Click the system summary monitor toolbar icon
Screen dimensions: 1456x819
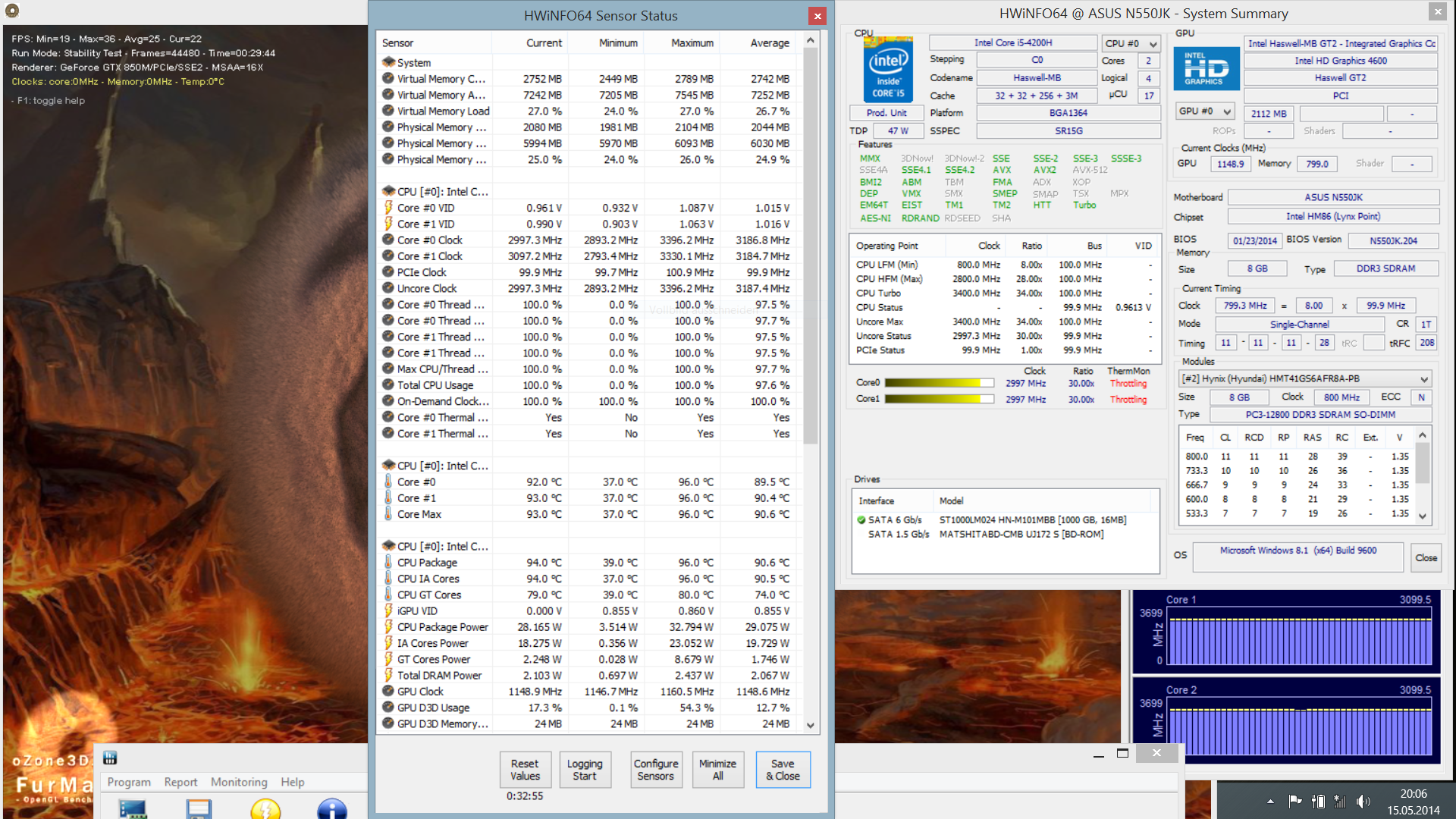pos(133,809)
